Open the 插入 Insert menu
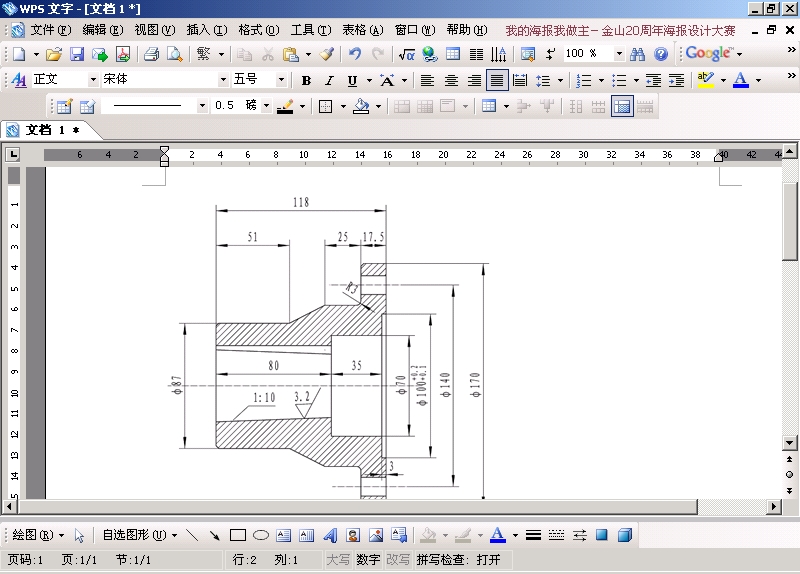Image resolution: width=800 pixels, height=574 pixels. click(207, 30)
